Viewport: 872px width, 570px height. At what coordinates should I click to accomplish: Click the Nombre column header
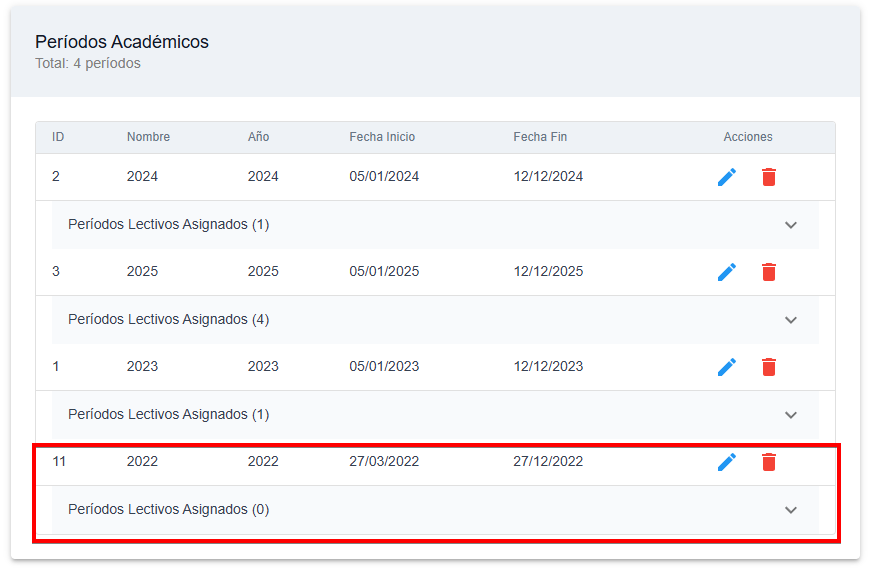pyautogui.click(x=148, y=137)
